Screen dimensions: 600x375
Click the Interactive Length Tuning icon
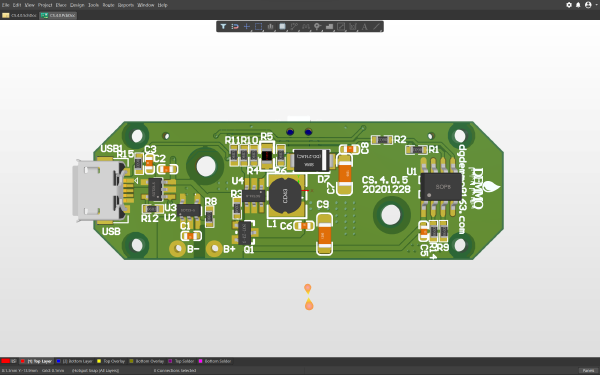[306, 26]
